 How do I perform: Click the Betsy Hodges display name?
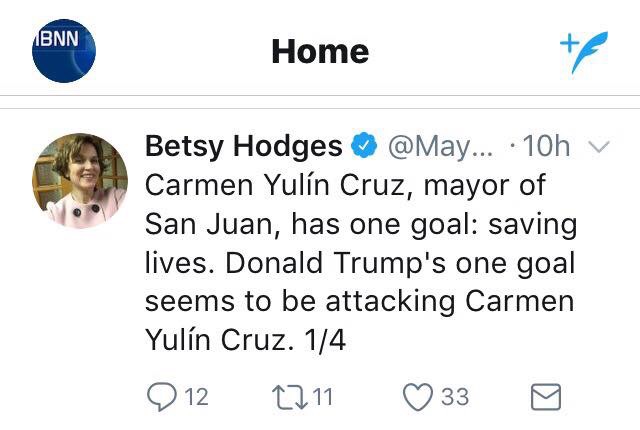[x=243, y=147]
